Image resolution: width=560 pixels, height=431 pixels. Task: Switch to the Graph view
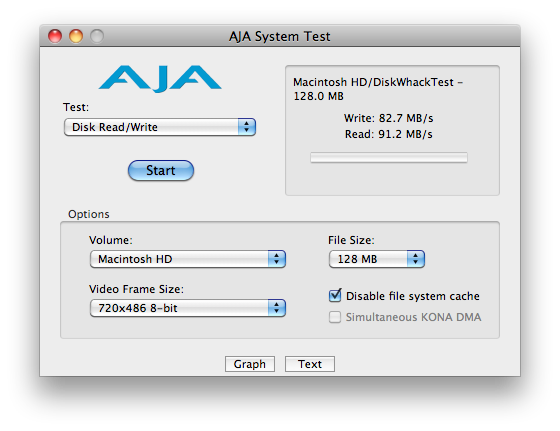pyautogui.click(x=250, y=364)
